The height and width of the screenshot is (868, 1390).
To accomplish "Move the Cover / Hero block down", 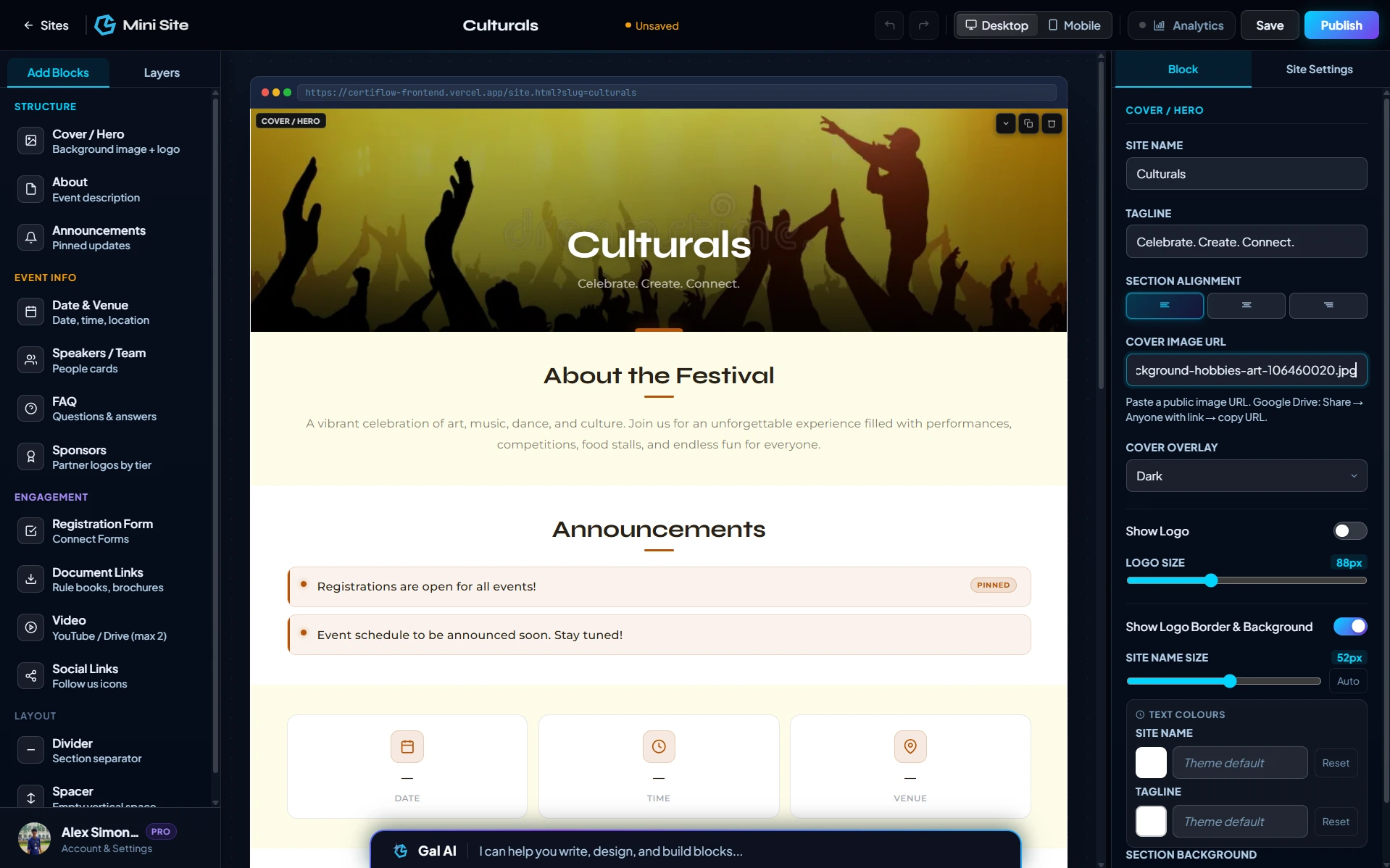I will pos(1005,123).
